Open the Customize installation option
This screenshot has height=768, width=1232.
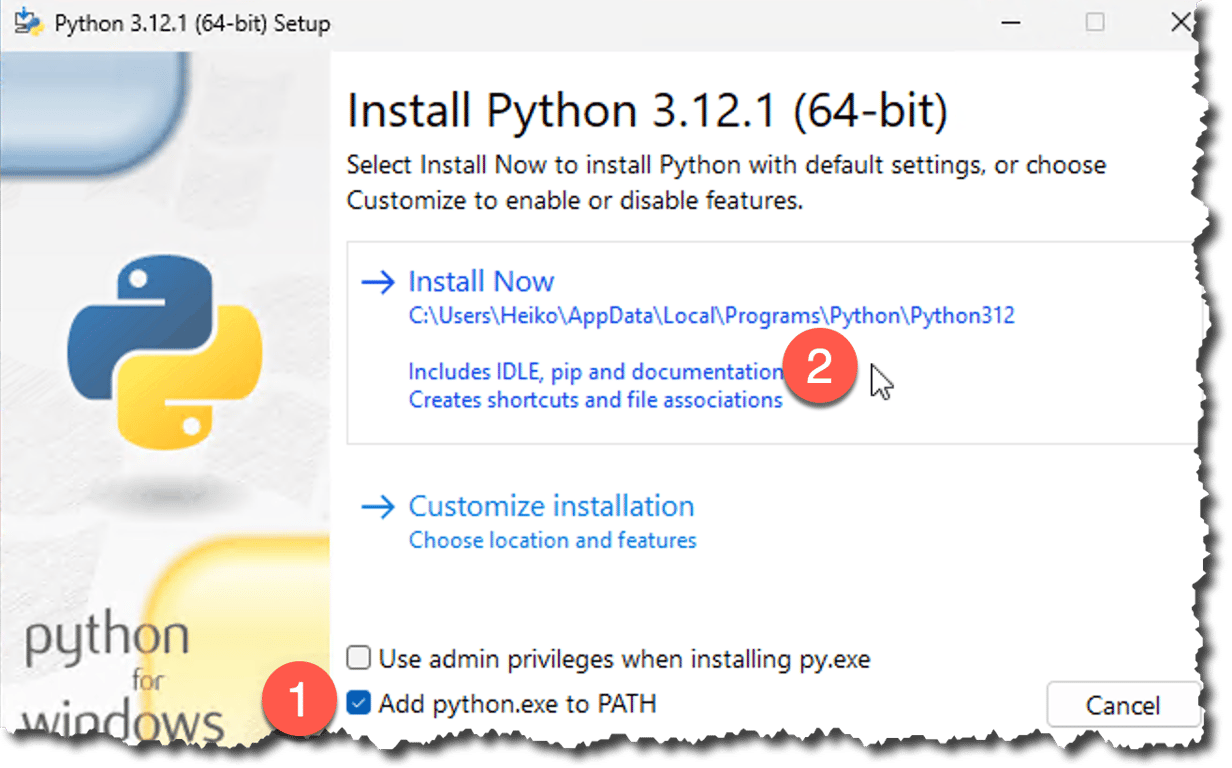(551, 507)
